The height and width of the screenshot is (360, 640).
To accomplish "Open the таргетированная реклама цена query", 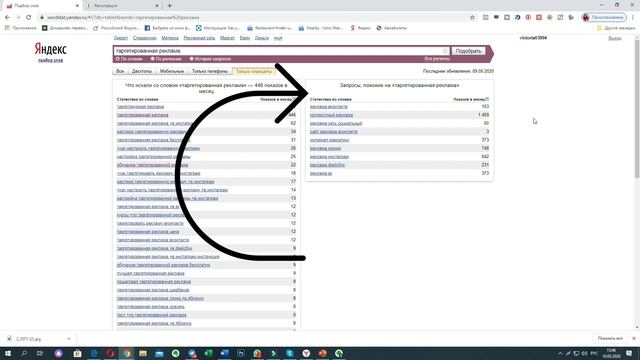I will tap(148, 231).
